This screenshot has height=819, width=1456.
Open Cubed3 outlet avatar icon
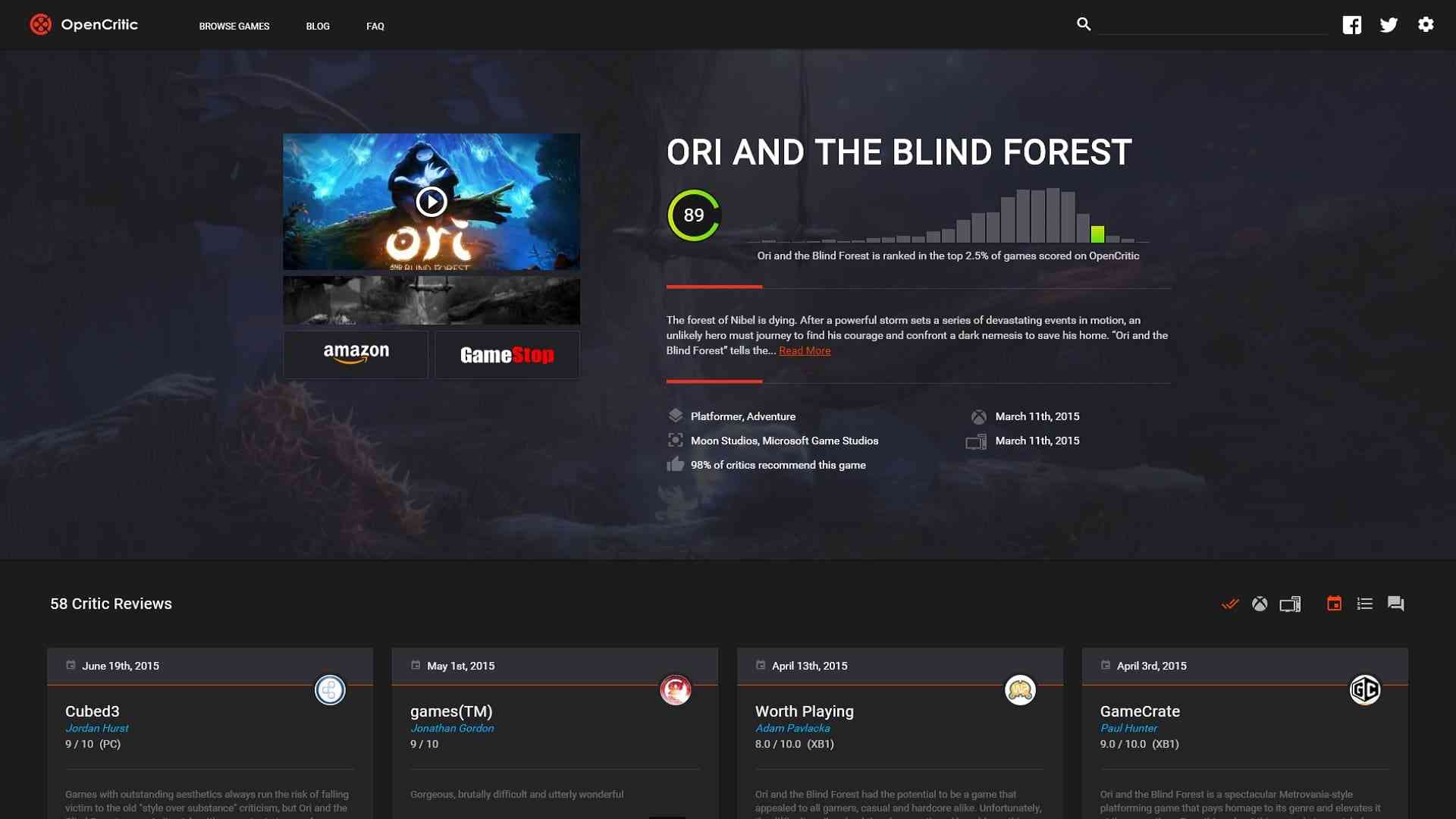pyautogui.click(x=330, y=690)
